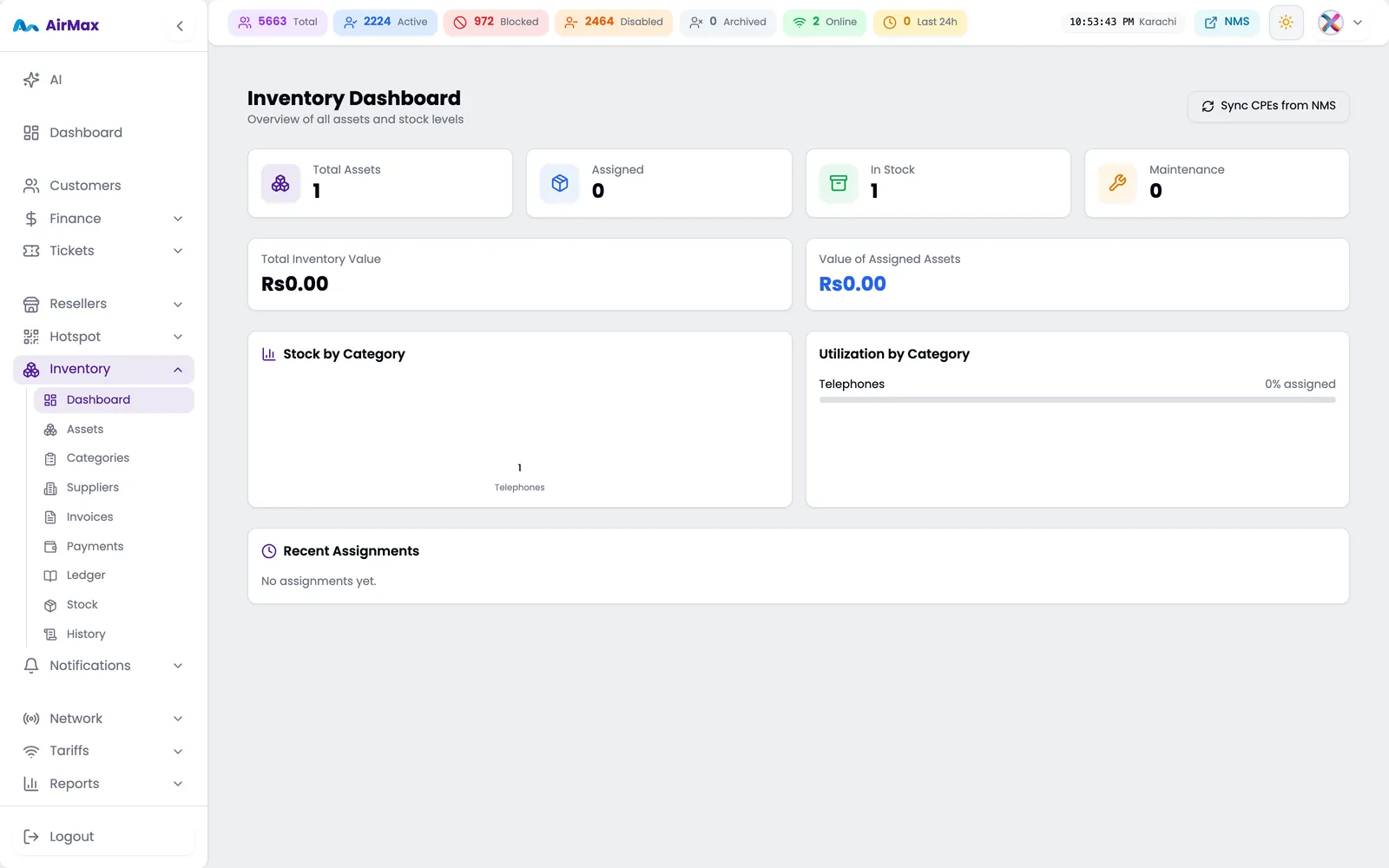This screenshot has height=868, width=1389.
Task: Click the 972 Blocked users badge
Action: click(496, 23)
